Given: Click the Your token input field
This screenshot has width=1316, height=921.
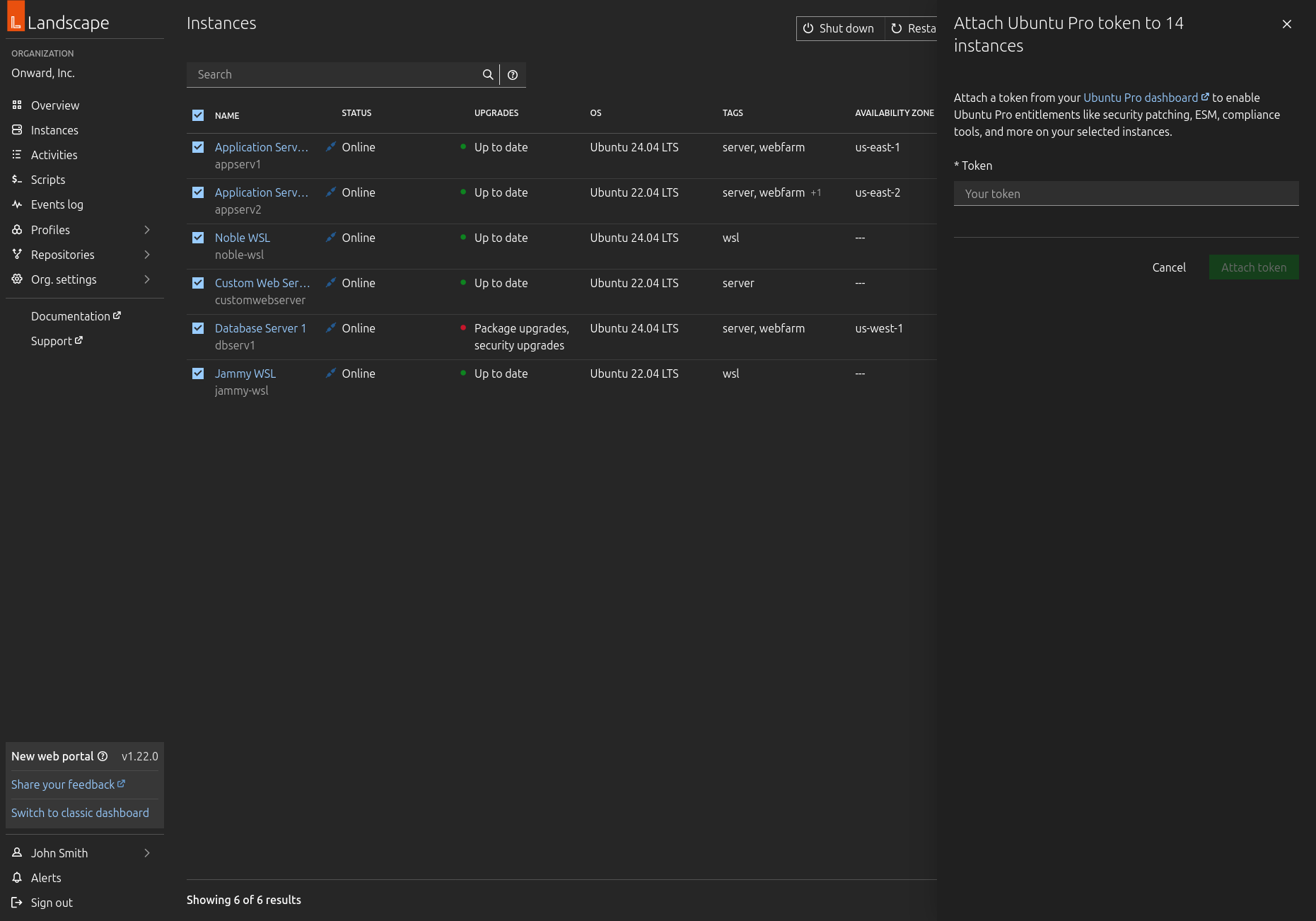Looking at the screenshot, I should [1126, 194].
